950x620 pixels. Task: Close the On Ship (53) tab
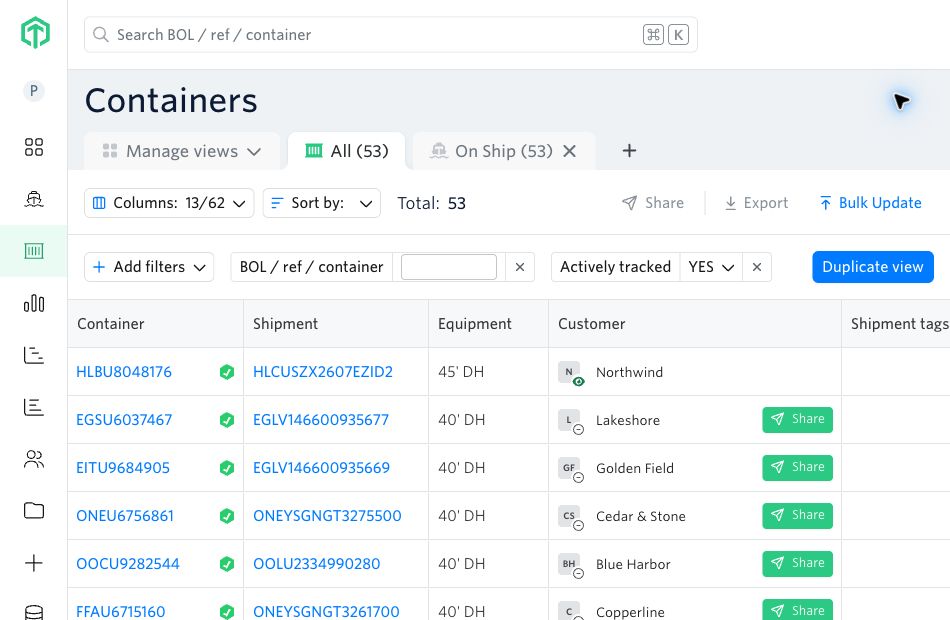(569, 151)
